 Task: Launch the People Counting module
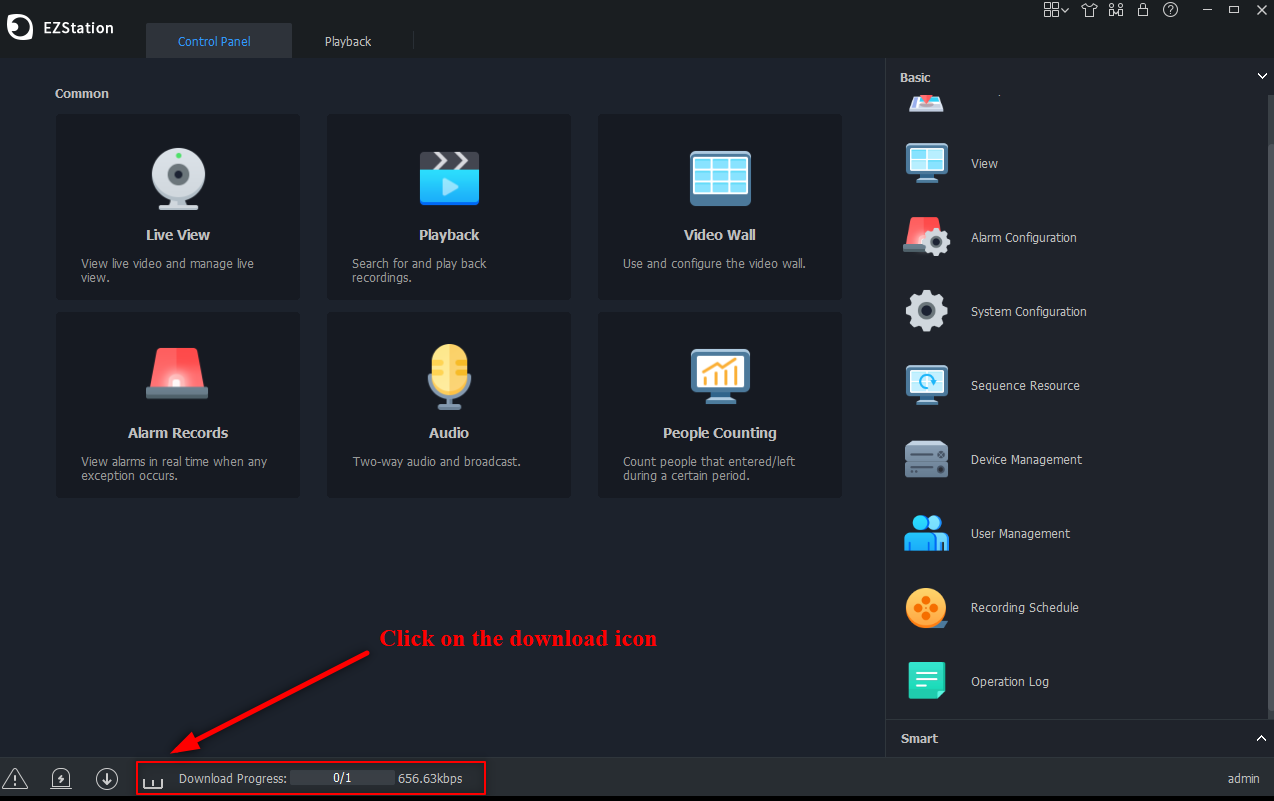(719, 404)
